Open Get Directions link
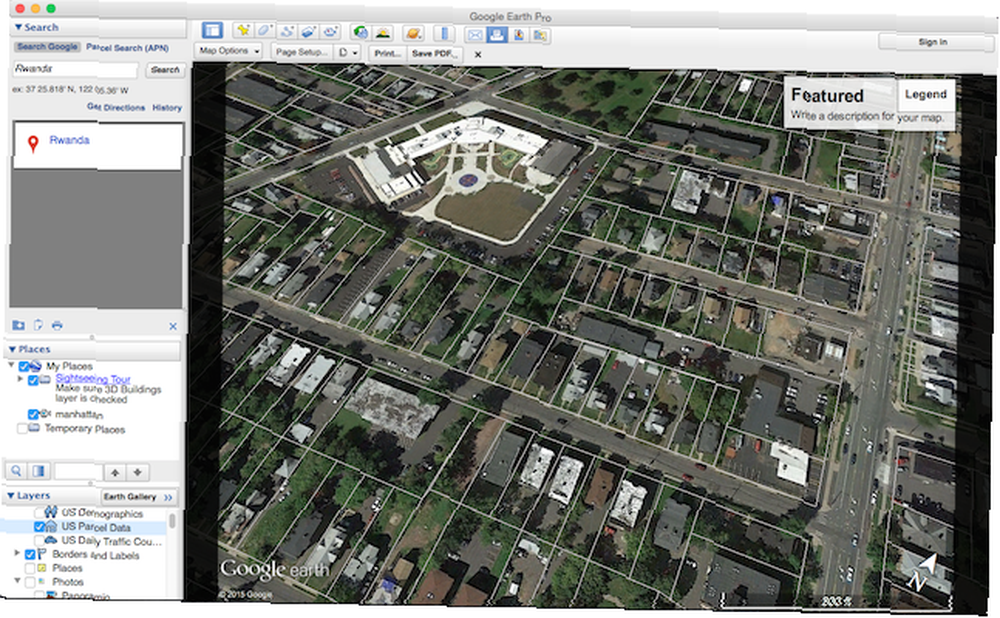 [116, 107]
